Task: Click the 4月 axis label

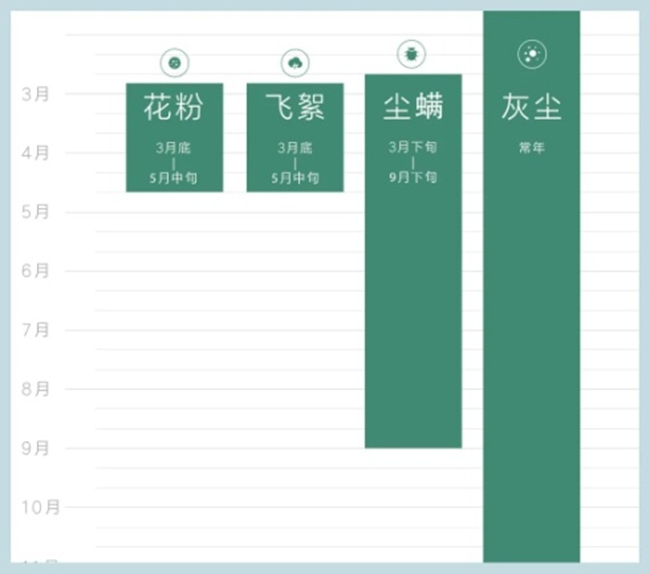Action: pos(35,153)
